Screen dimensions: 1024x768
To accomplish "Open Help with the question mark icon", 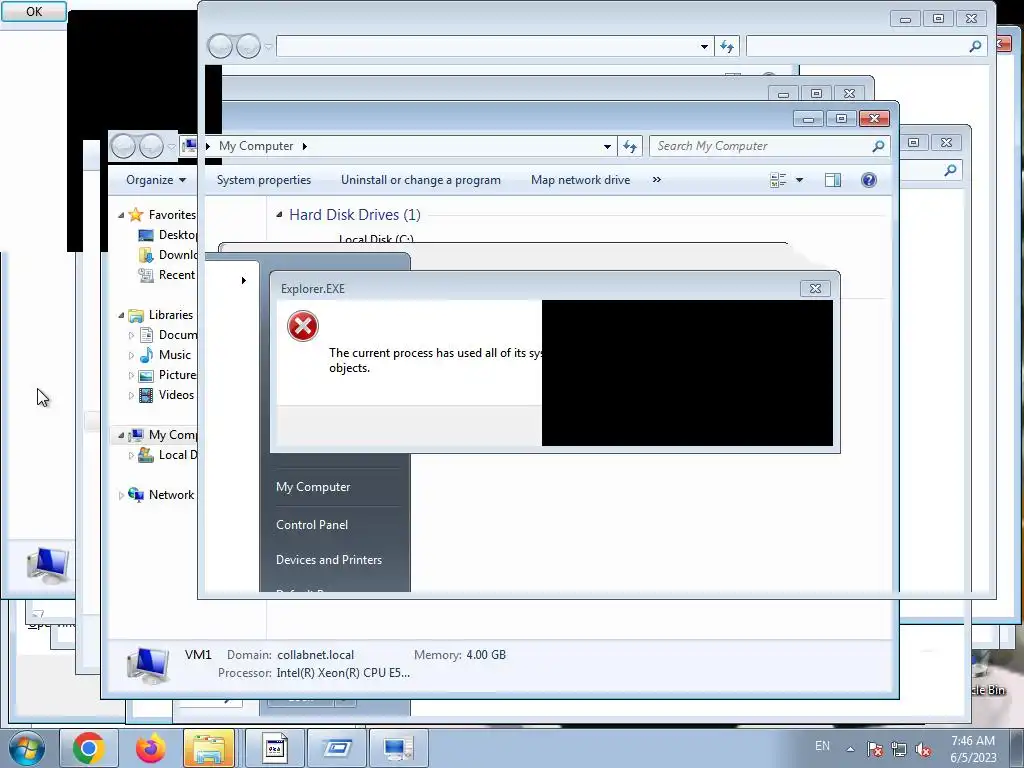I will (x=869, y=180).
